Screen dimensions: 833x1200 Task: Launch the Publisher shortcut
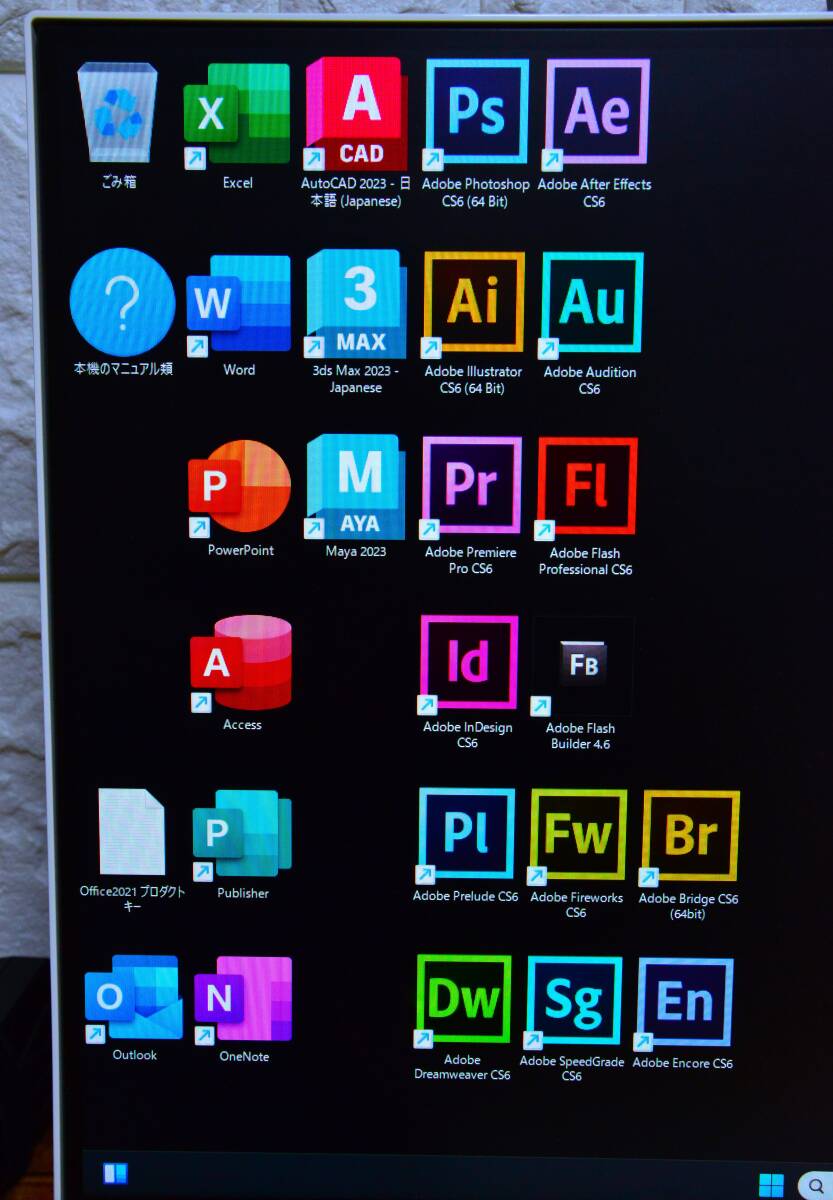point(242,835)
